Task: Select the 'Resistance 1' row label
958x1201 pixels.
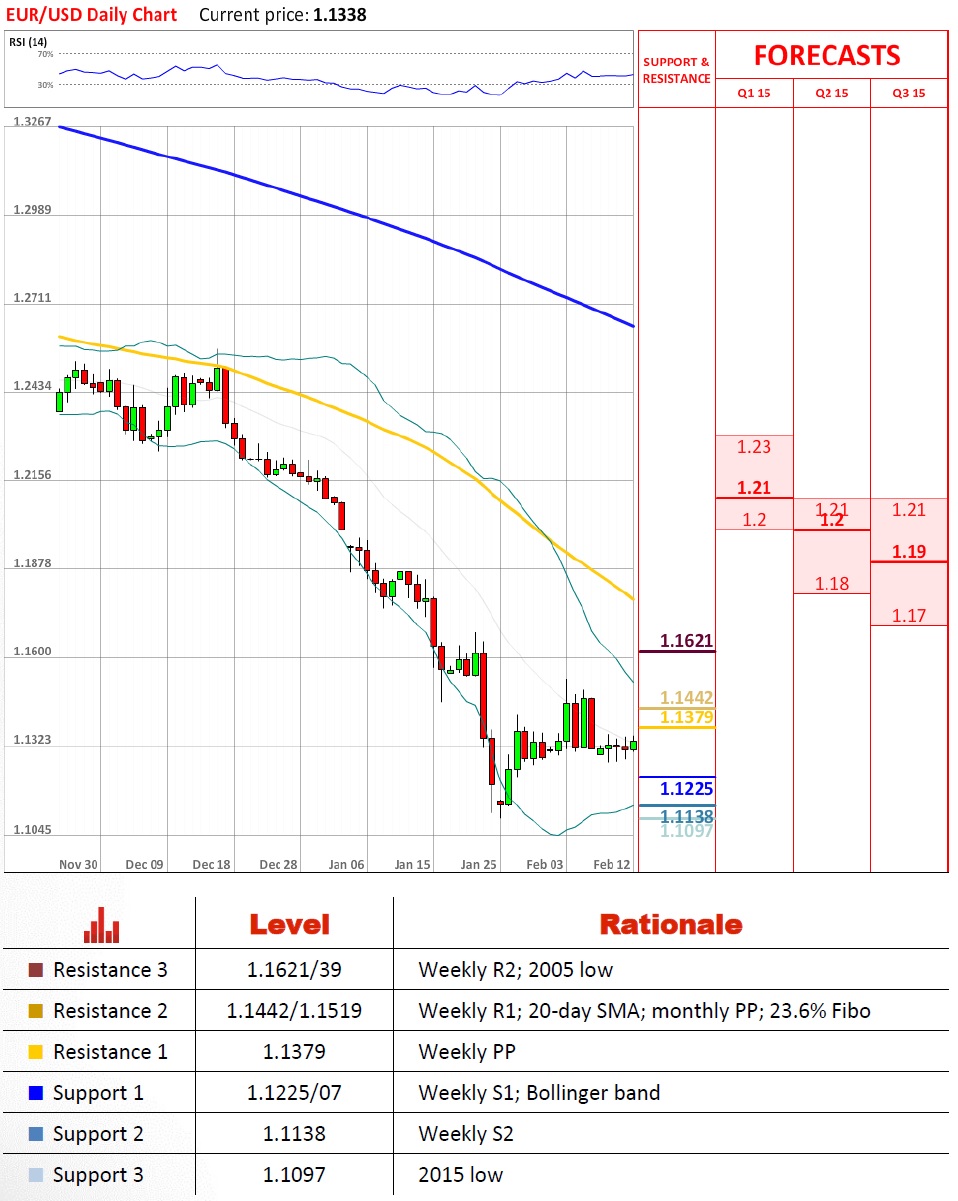Action: click(x=110, y=1052)
